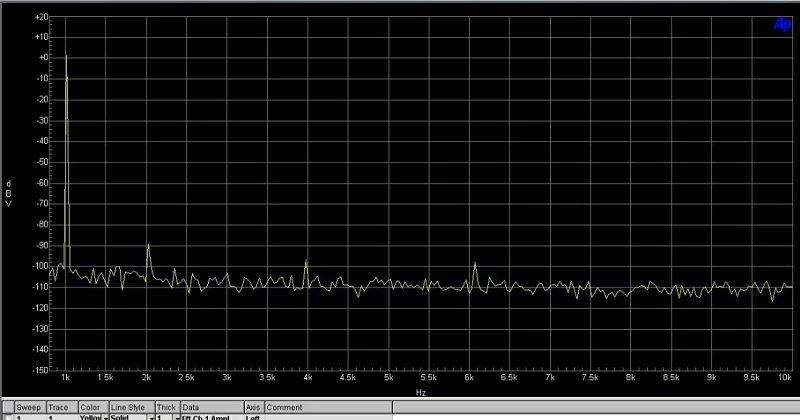Click the Data column header

coord(190,407)
